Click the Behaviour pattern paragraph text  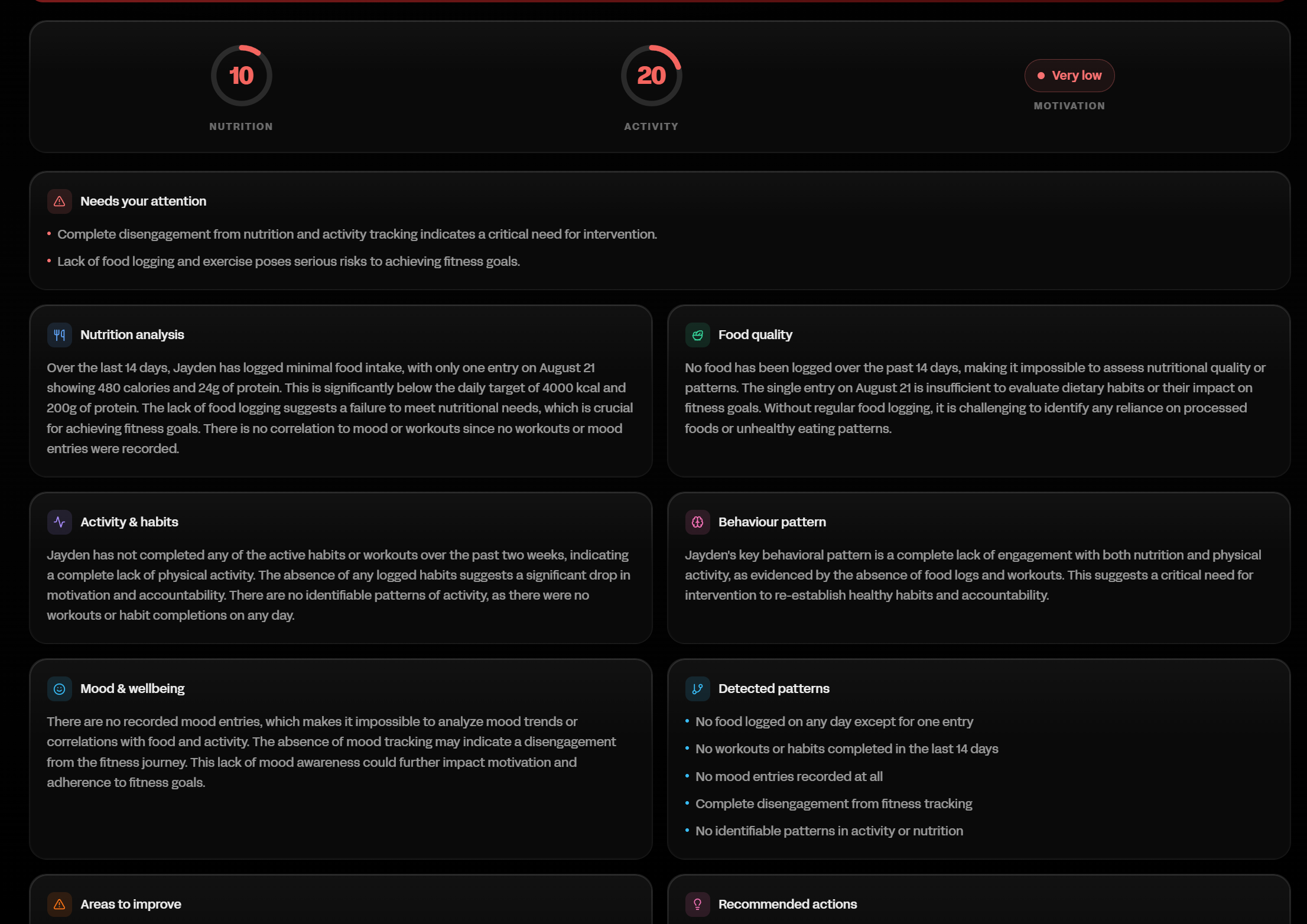click(x=973, y=575)
